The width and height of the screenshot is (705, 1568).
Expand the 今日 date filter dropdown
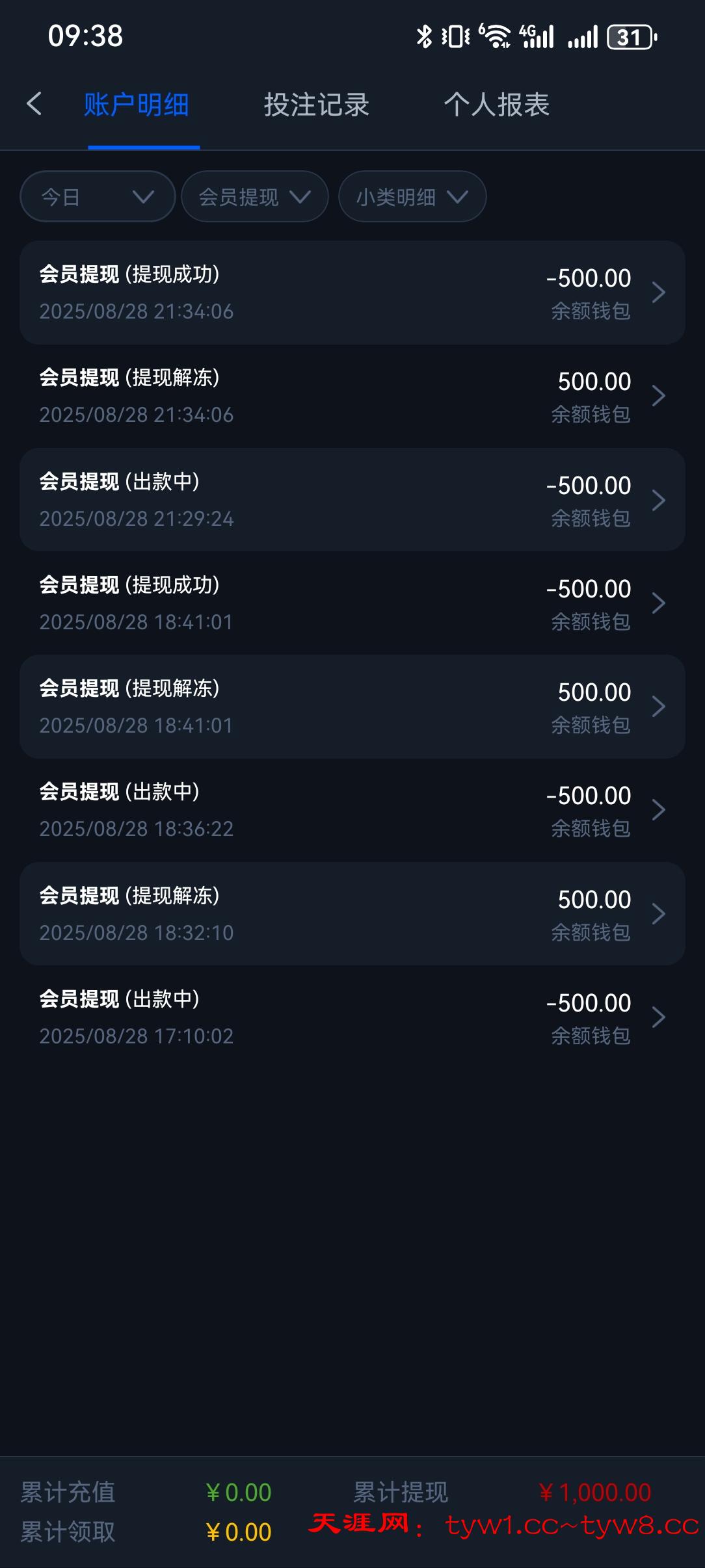(98, 196)
